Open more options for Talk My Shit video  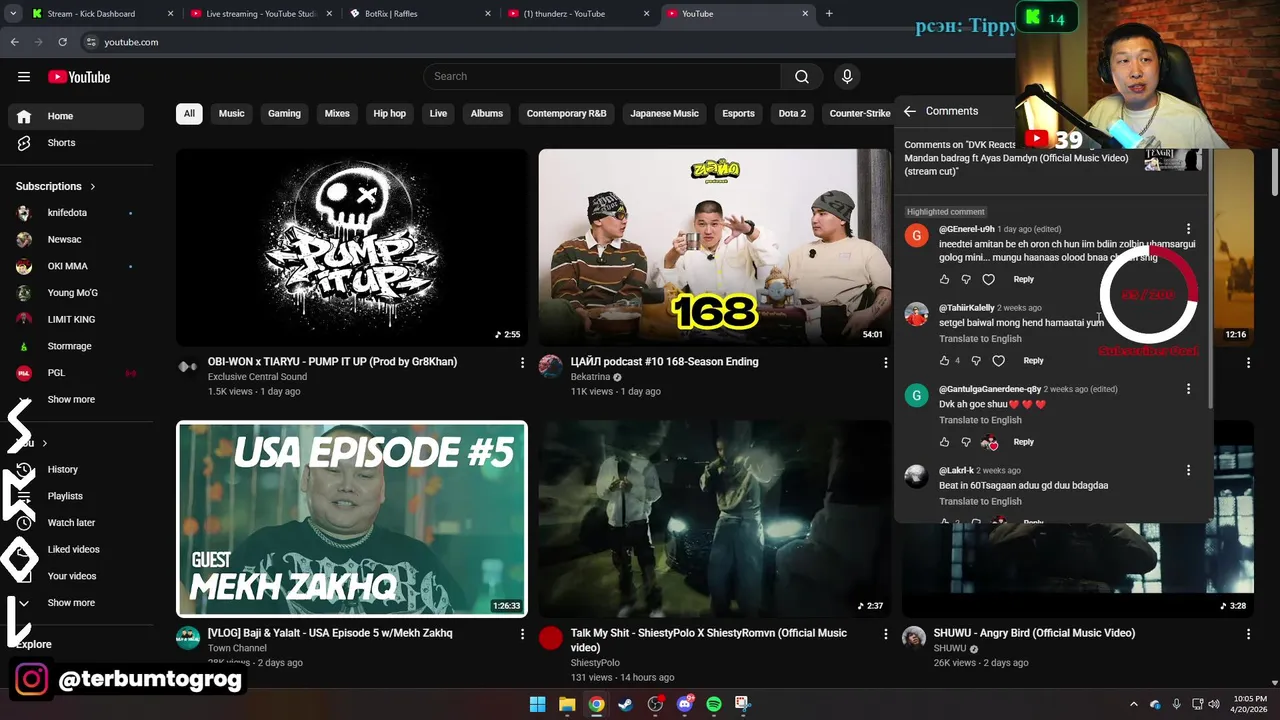click(885, 634)
